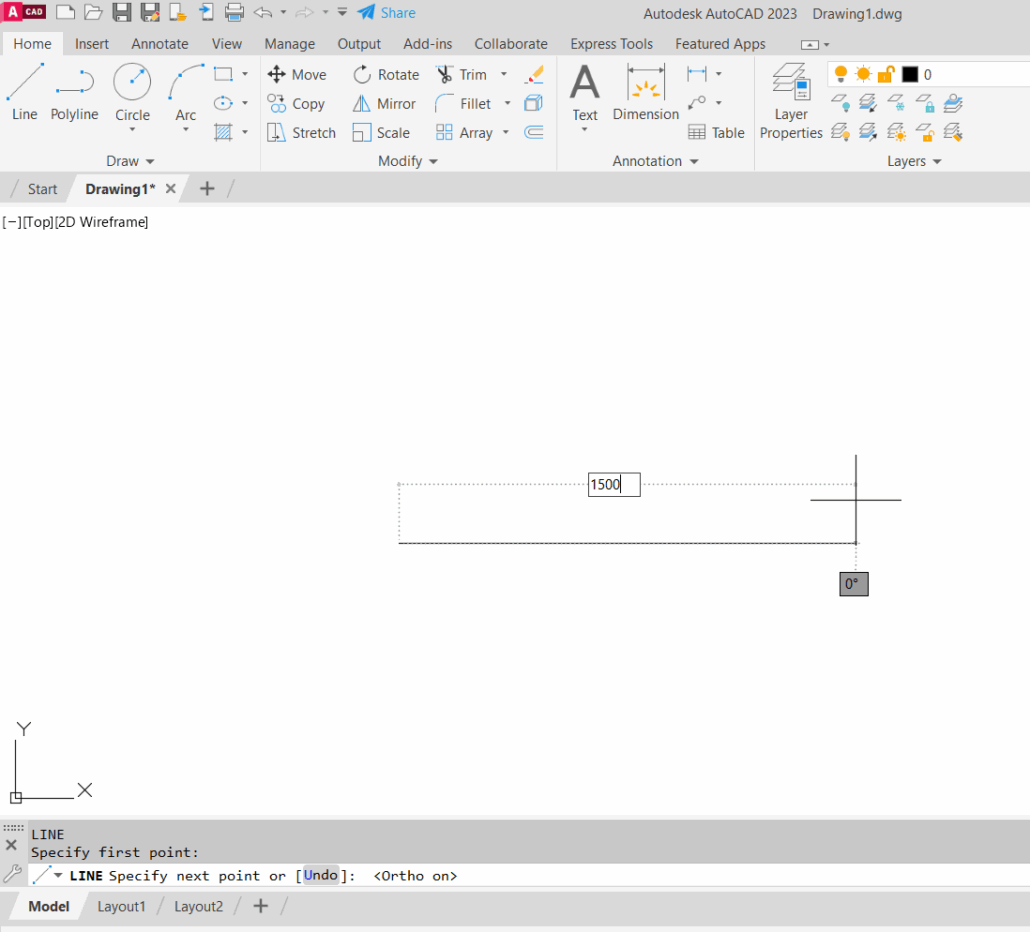Select the Polyline tool
The image size is (1030, 932).
coord(74,92)
